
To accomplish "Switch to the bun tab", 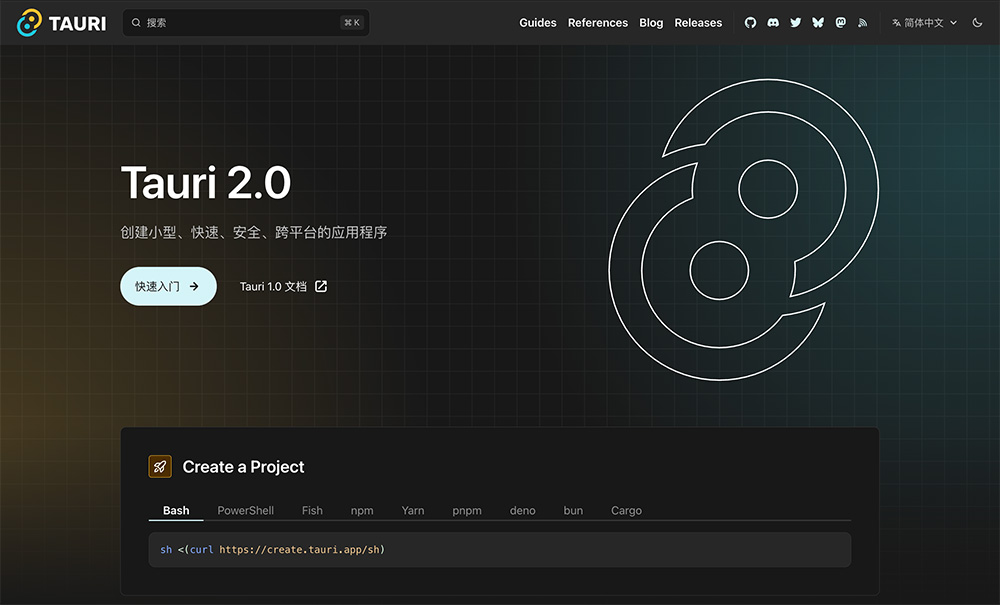I will pos(573,510).
